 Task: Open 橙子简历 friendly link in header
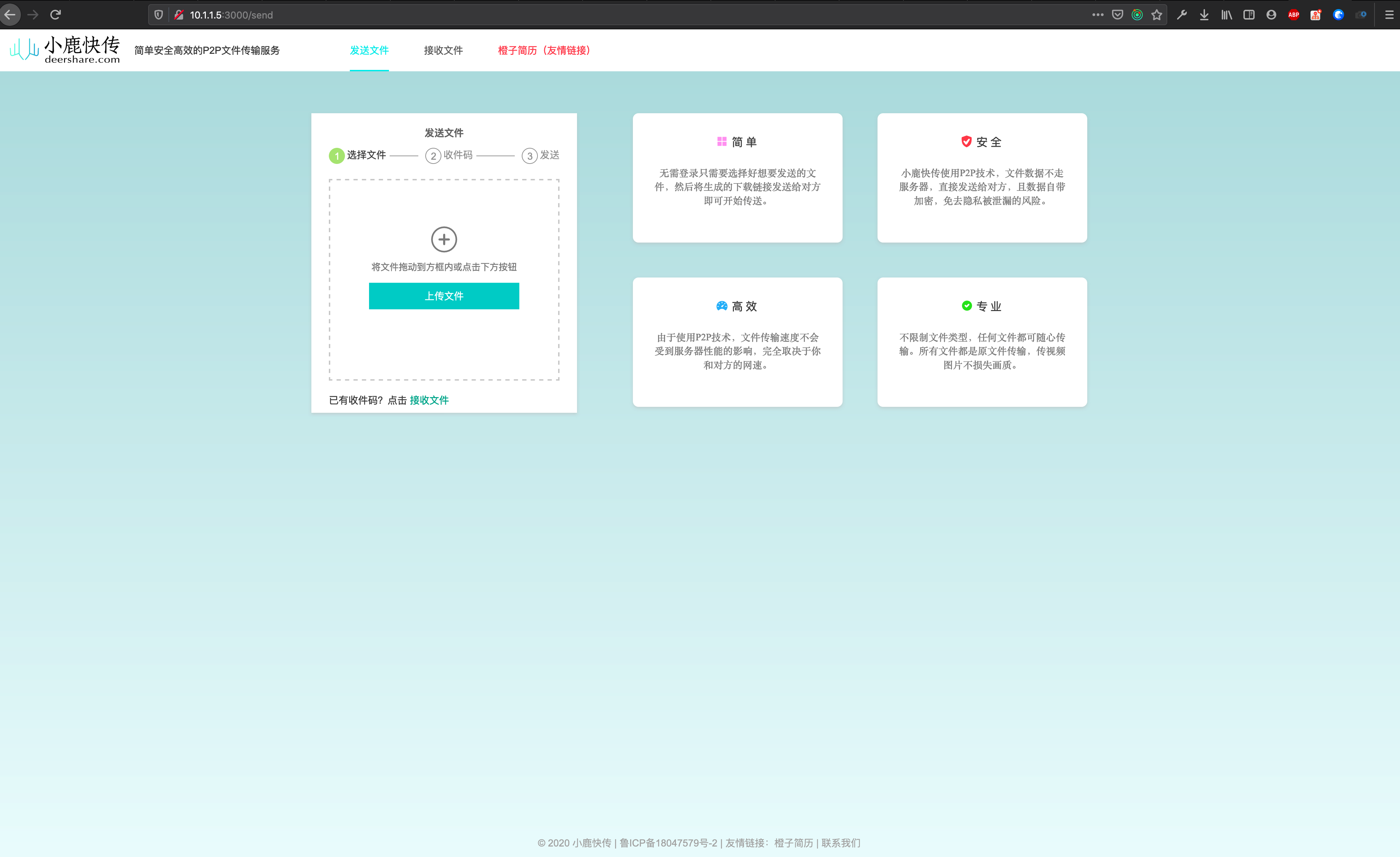coord(544,50)
